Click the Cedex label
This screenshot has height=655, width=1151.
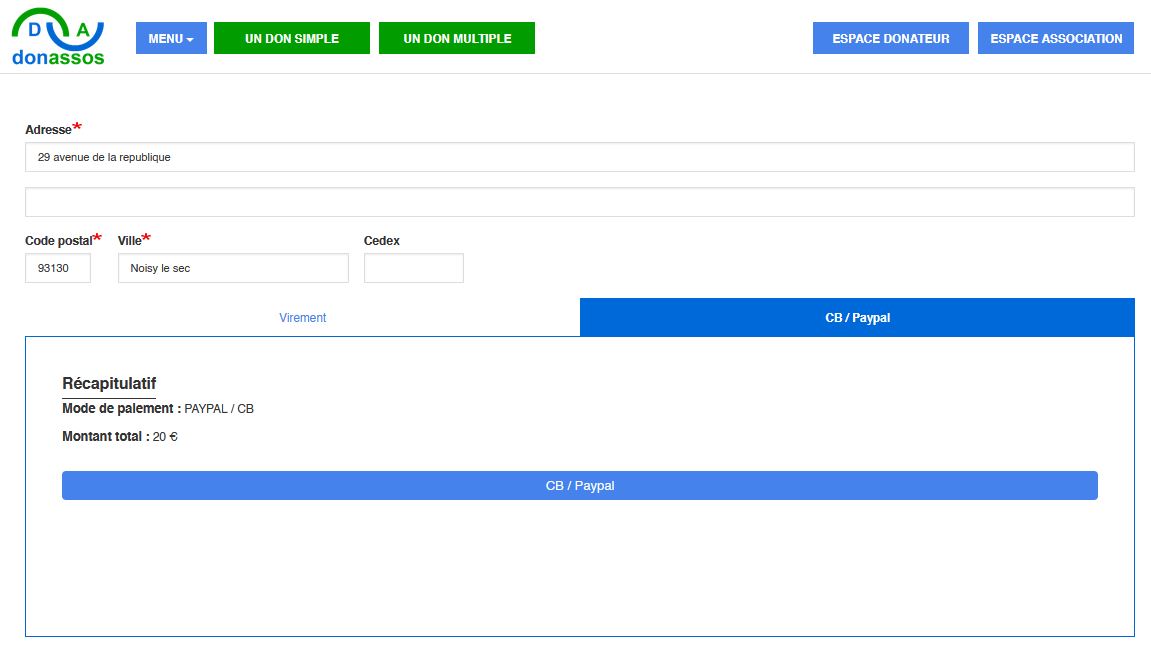pyautogui.click(x=382, y=241)
